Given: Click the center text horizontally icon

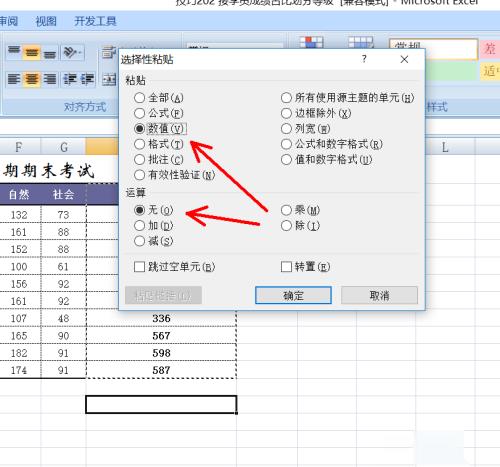Looking at the screenshot, I should click(x=32, y=79).
